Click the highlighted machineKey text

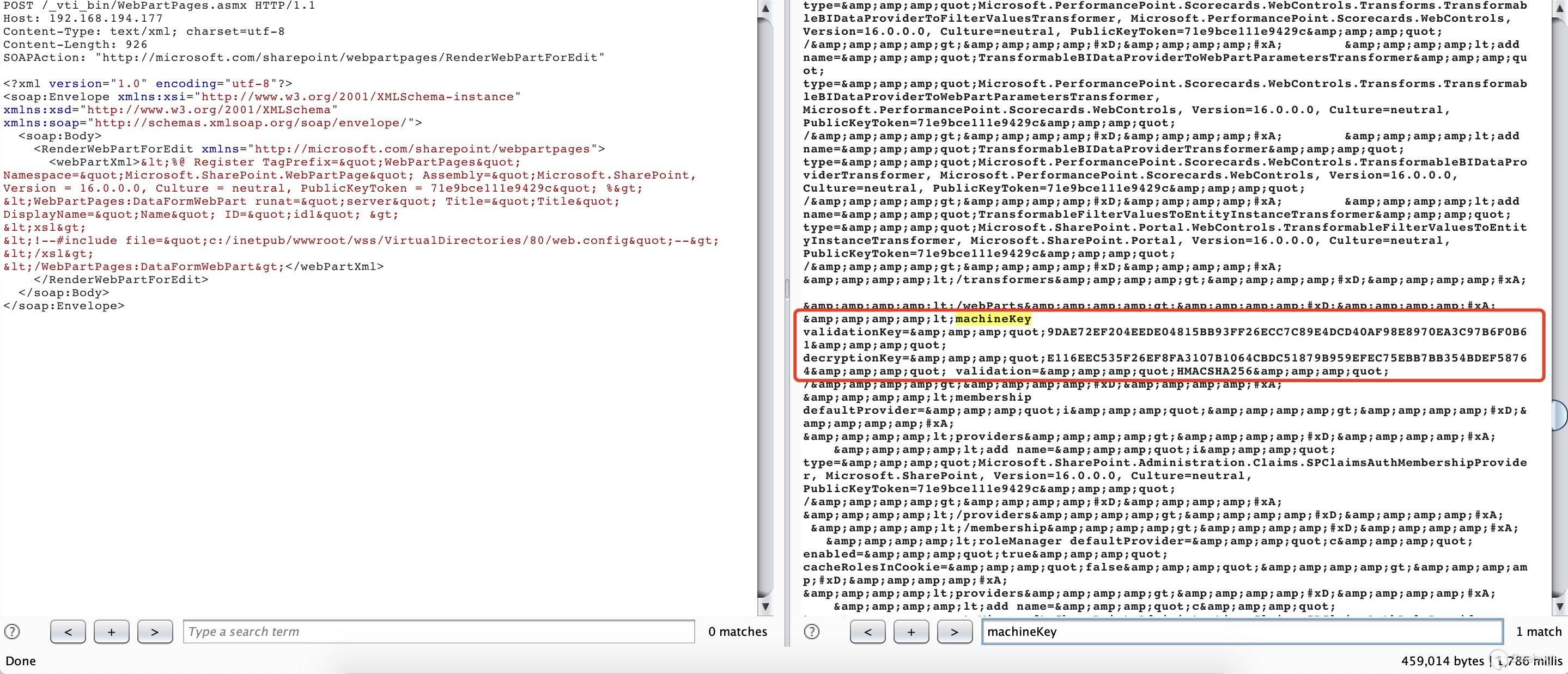tap(993, 318)
